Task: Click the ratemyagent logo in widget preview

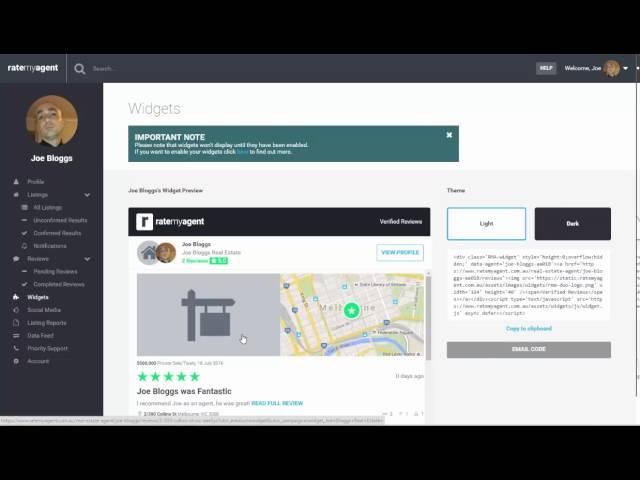Action: (x=170, y=222)
